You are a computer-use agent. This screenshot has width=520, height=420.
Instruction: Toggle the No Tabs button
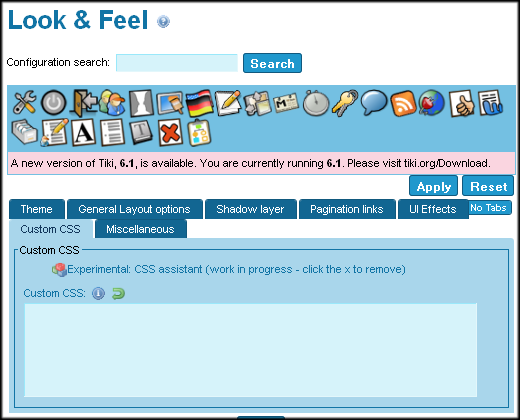click(x=488, y=208)
